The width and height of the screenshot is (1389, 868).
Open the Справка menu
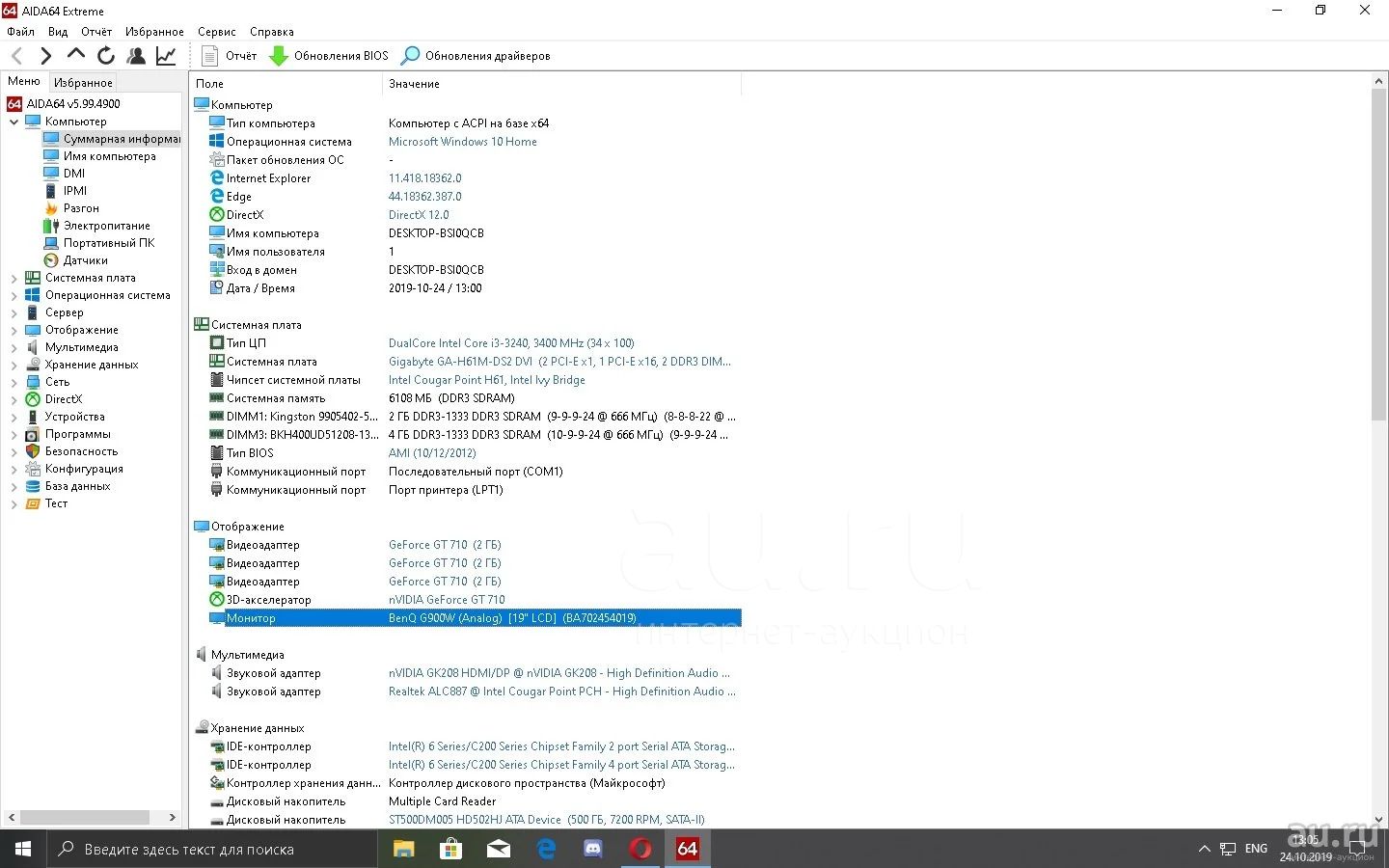[271, 32]
